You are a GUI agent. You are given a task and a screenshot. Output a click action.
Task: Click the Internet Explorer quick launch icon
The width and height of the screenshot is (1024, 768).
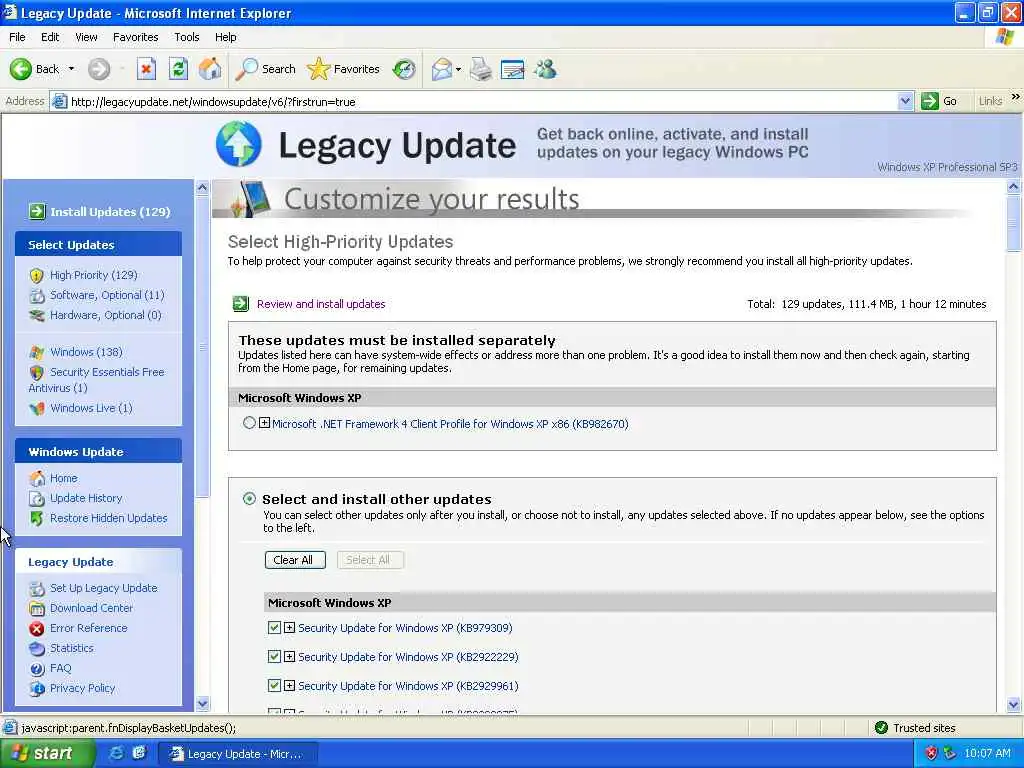(x=116, y=753)
